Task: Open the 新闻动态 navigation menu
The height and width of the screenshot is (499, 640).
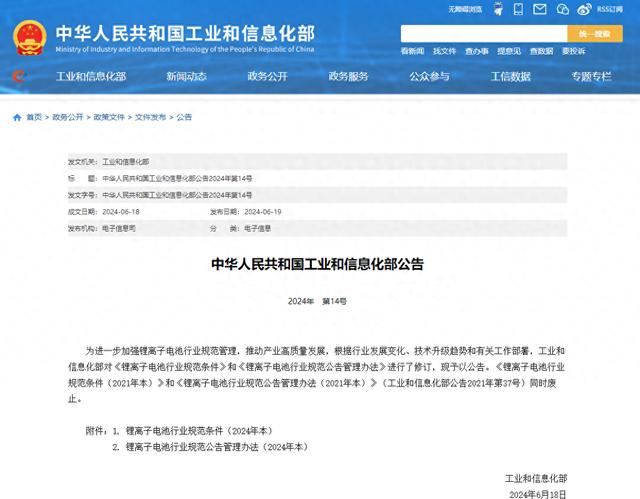Action: coord(186,77)
